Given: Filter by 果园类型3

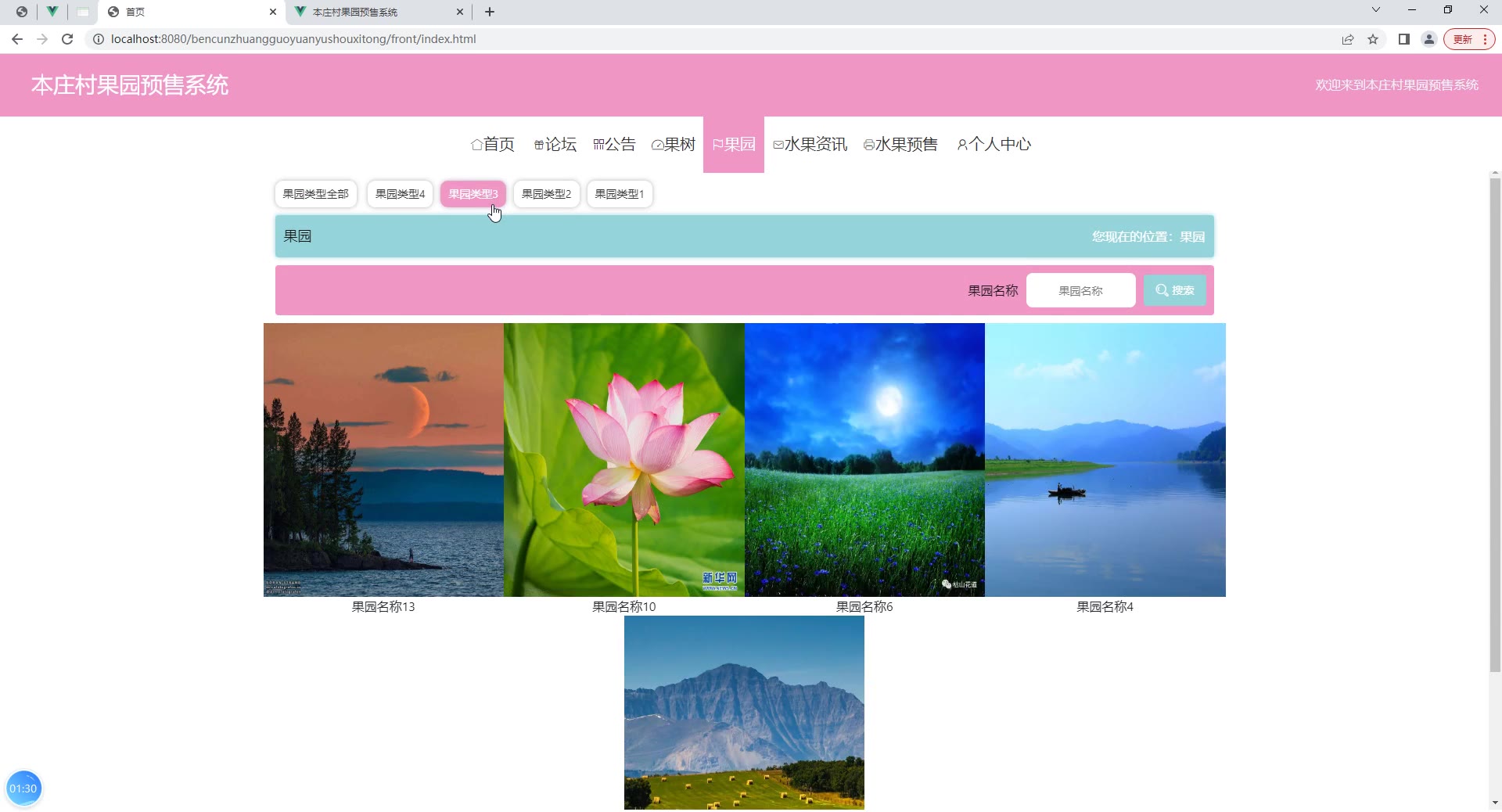Looking at the screenshot, I should 473,194.
